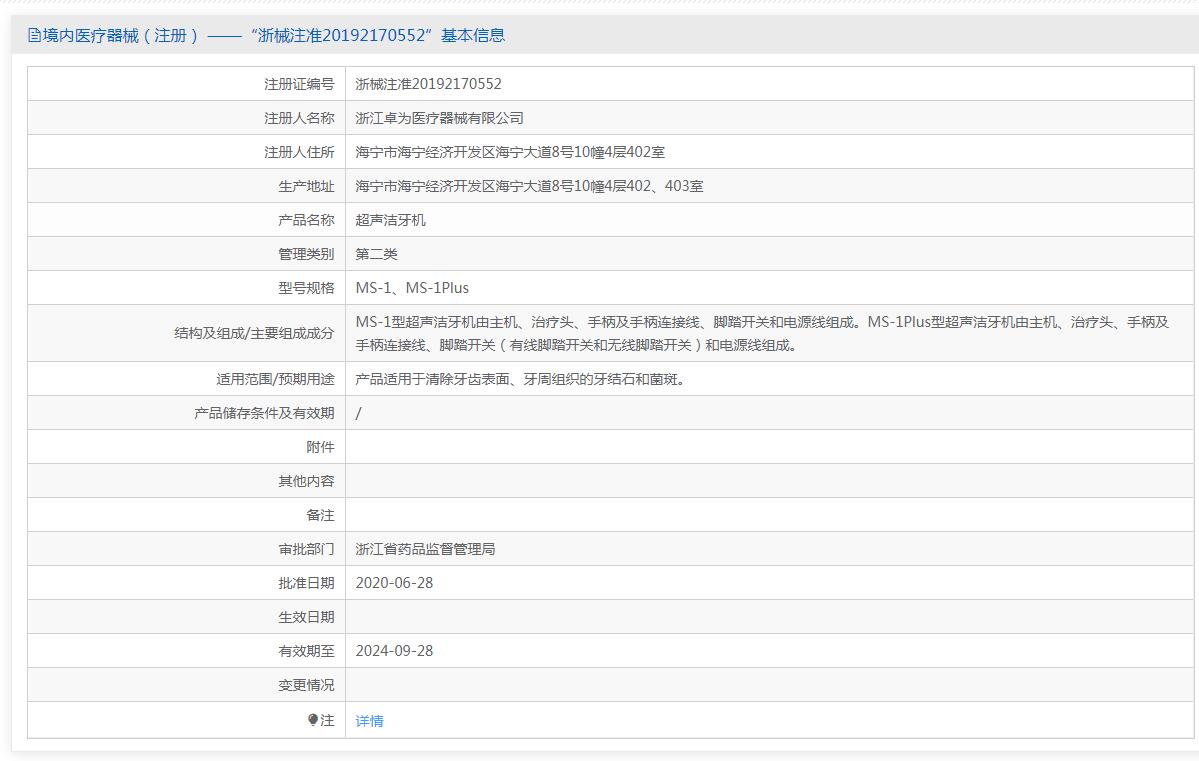Click the 变更情况 row label
The image size is (1199, 761).
point(306,685)
